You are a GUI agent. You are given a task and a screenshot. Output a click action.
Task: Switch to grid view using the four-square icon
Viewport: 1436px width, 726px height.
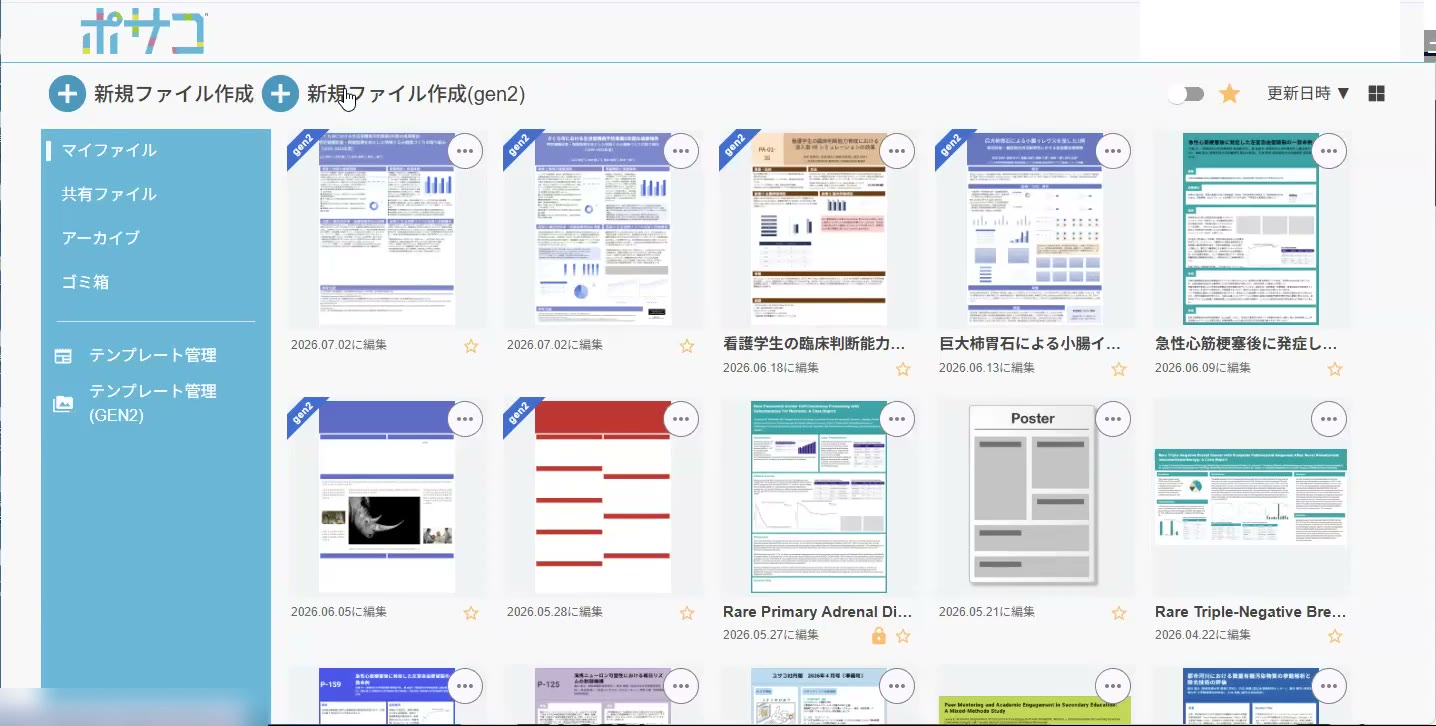(x=1376, y=93)
